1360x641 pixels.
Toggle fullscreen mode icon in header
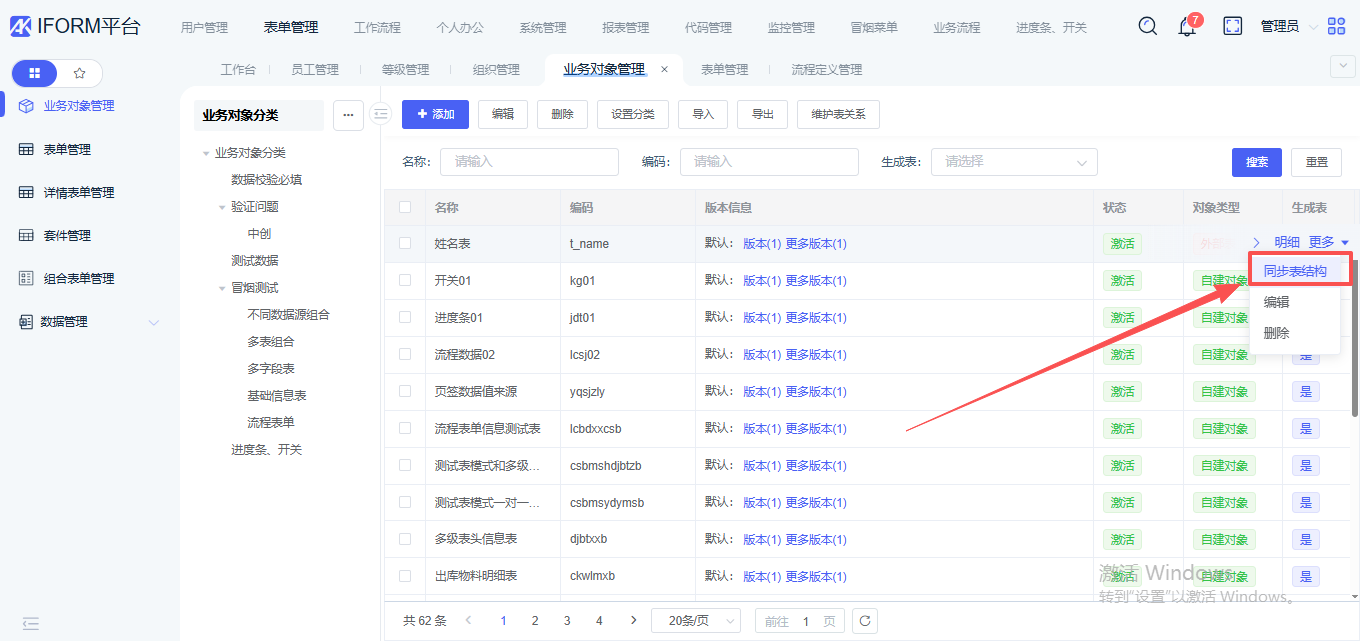(1233, 26)
